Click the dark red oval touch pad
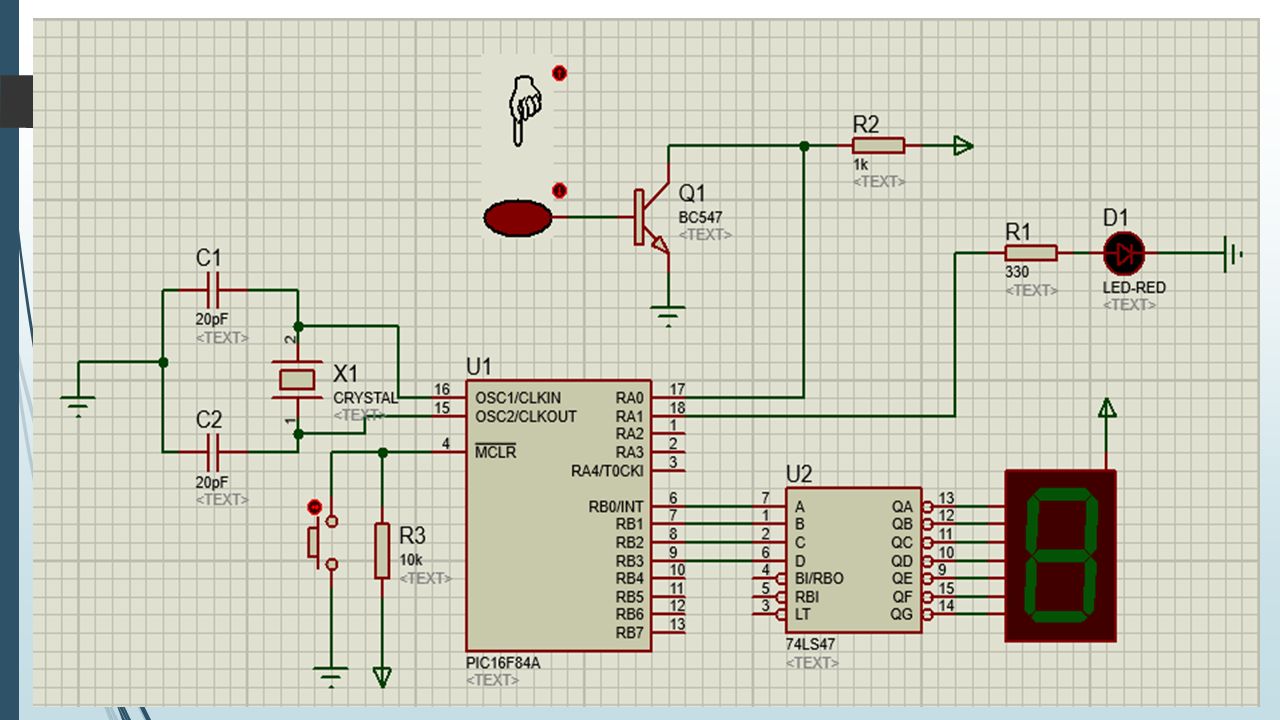 tap(518, 217)
